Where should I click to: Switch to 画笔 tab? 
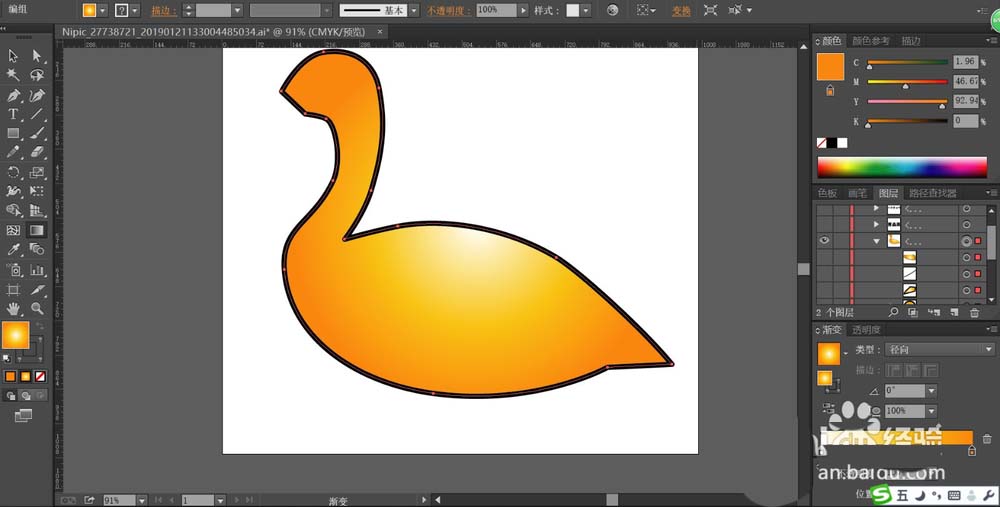[x=857, y=193]
